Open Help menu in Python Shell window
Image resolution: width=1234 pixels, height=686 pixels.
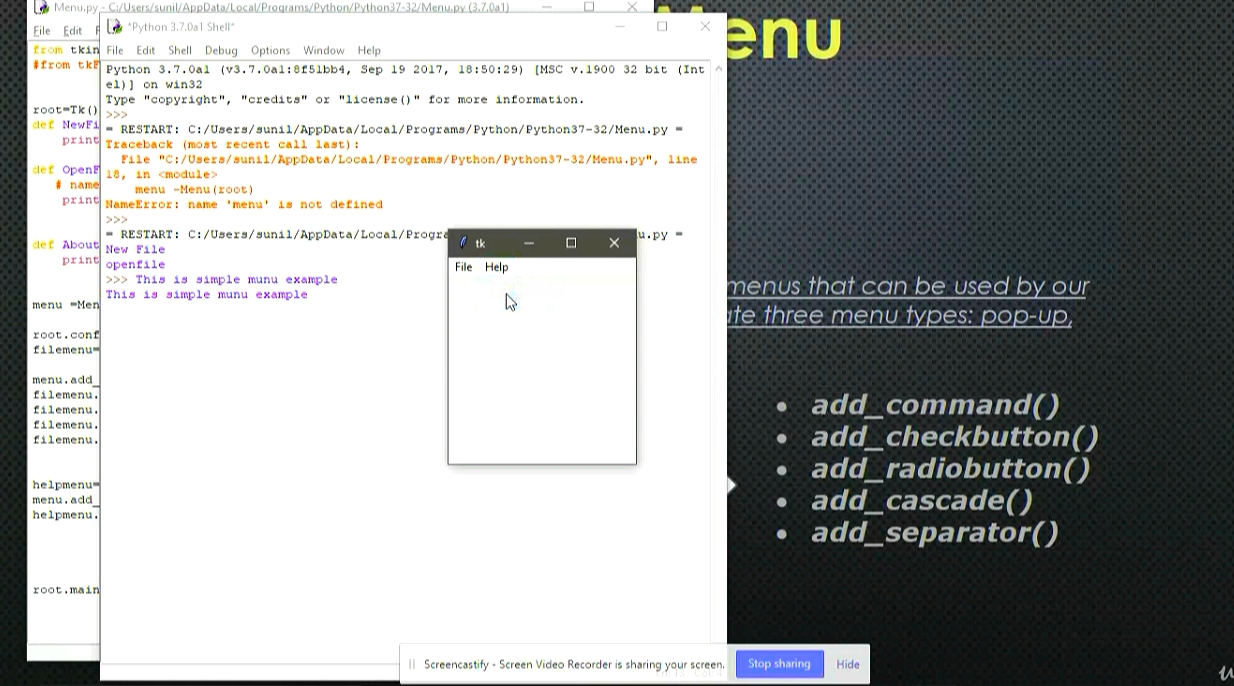point(369,50)
